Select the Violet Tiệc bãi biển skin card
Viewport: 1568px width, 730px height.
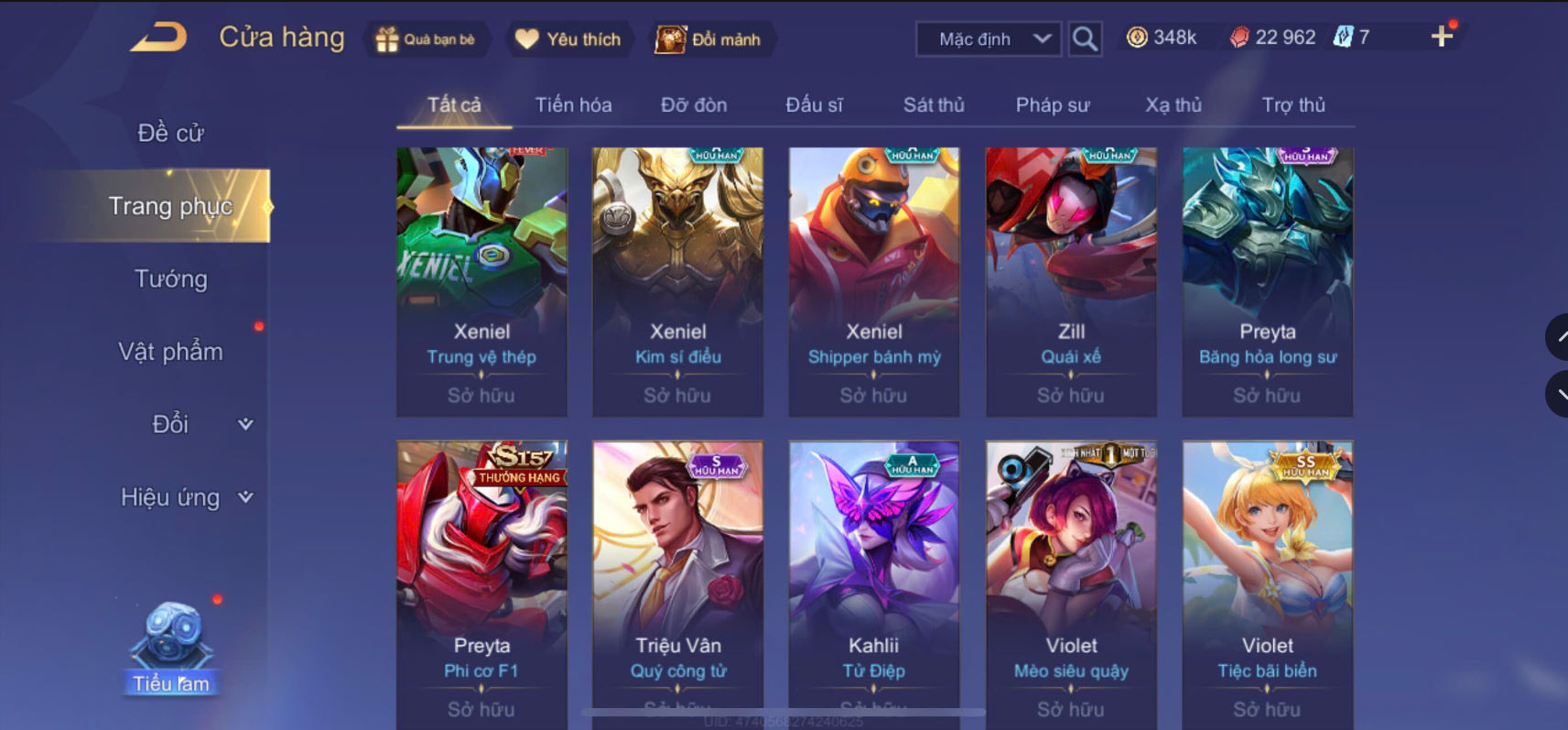coord(1268,585)
